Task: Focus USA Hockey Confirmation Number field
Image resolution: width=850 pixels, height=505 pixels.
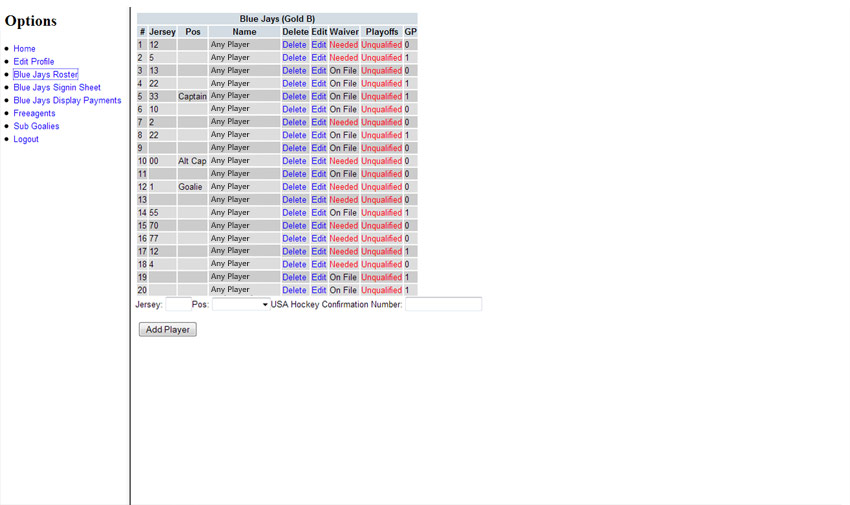Action: [443, 305]
